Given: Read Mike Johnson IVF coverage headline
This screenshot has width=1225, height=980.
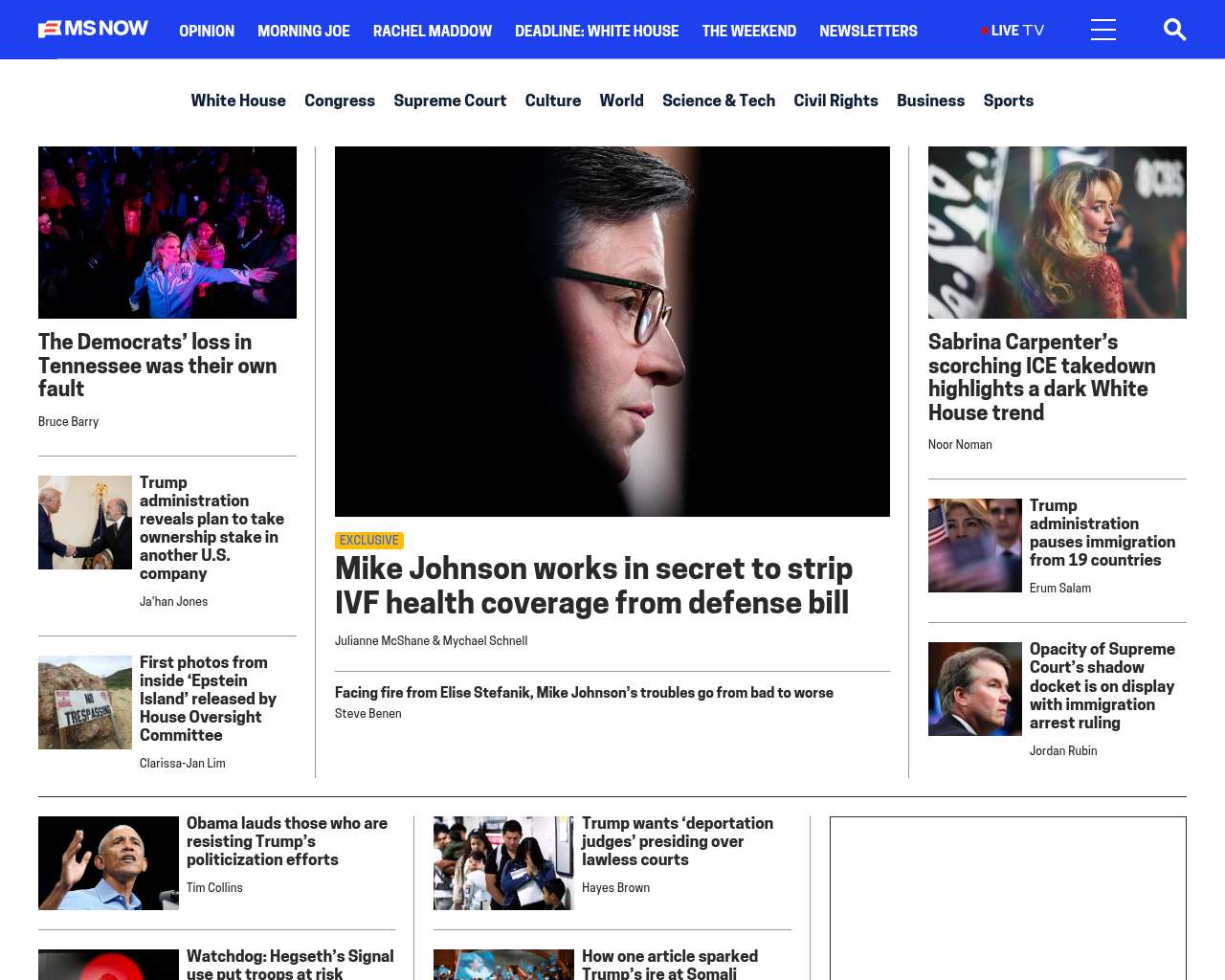Looking at the screenshot, I should click(x=593, y=586).
